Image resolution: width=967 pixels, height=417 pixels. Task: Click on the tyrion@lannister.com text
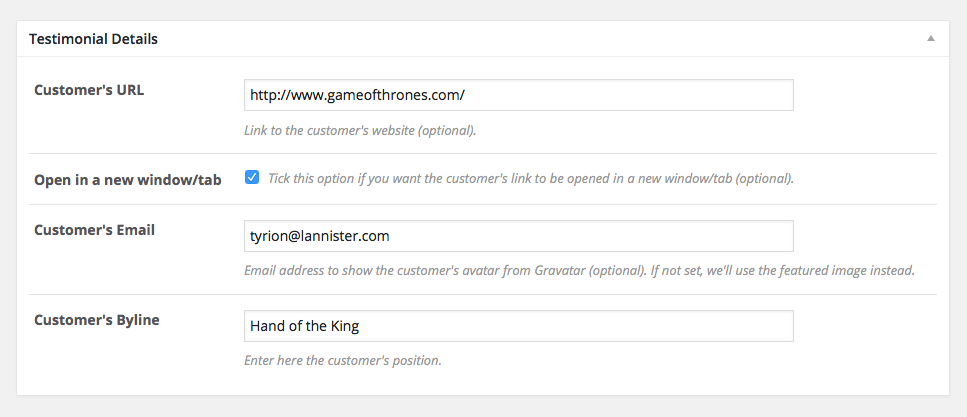(x=319, y=236)
